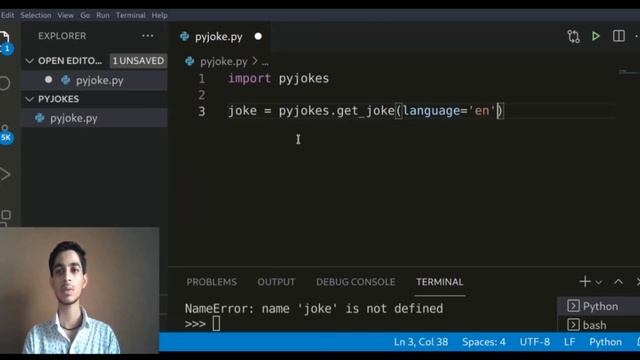640x360 pixels.
Task: Split the editor right
Action: (x=618, y=36)
